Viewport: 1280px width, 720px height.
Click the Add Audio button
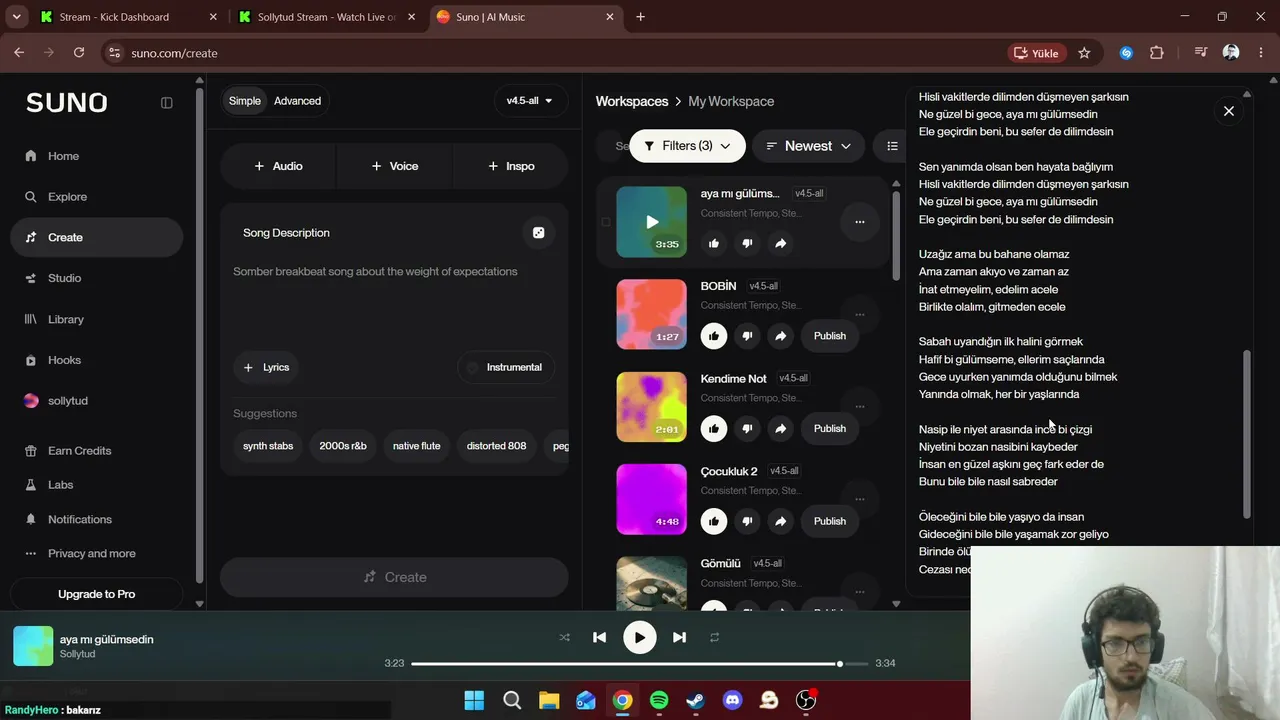pos(278,166)
